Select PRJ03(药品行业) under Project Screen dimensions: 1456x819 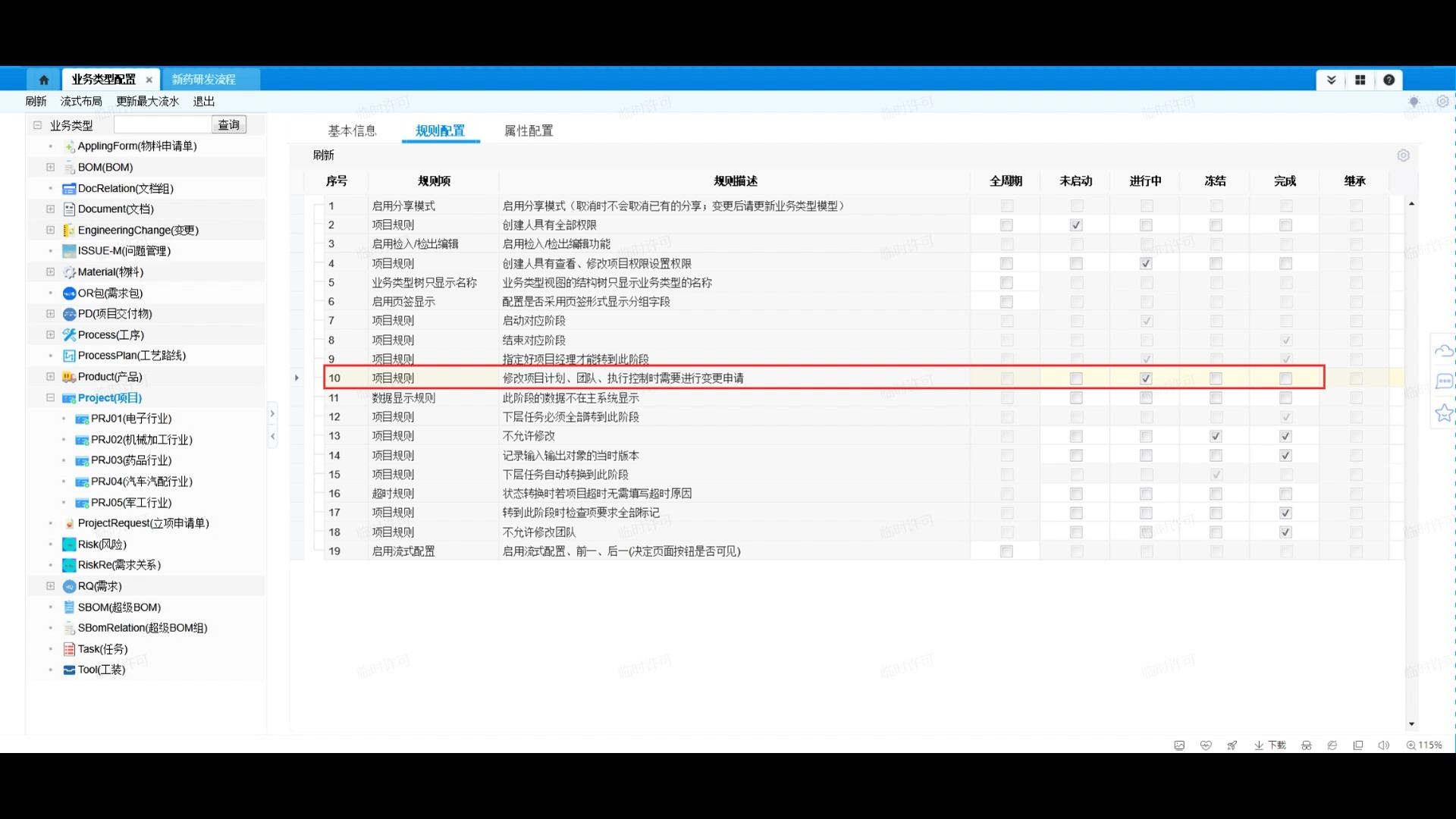click(131, 460)
